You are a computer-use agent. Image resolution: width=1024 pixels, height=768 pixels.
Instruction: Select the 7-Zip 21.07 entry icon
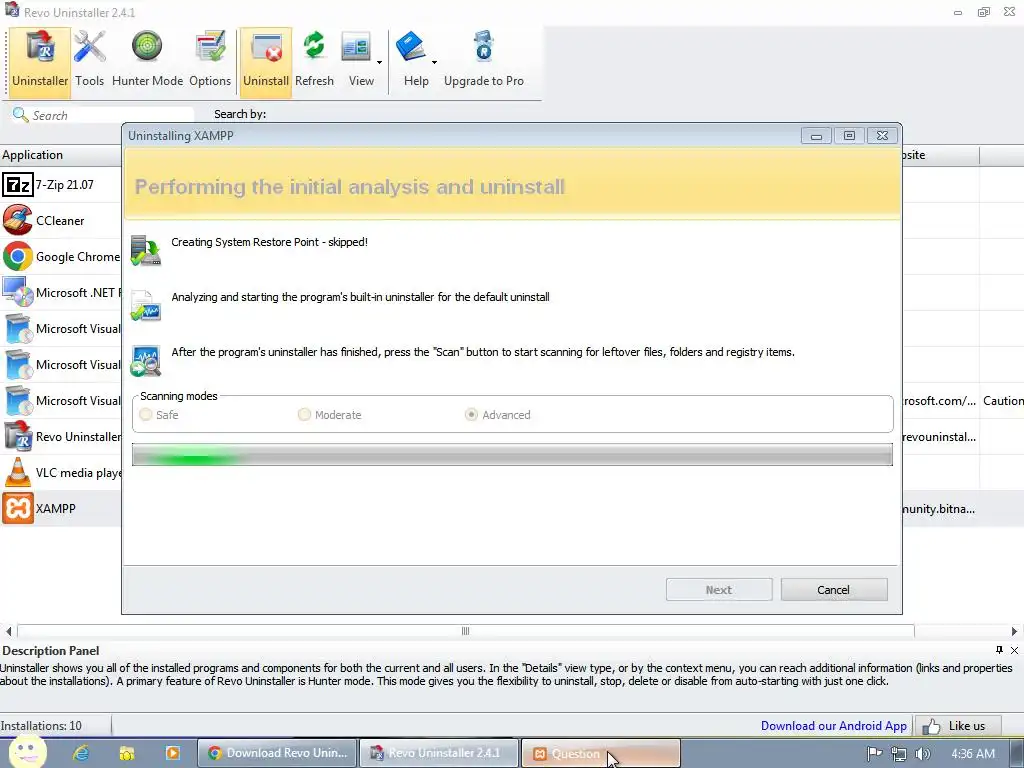click(18, 185)
